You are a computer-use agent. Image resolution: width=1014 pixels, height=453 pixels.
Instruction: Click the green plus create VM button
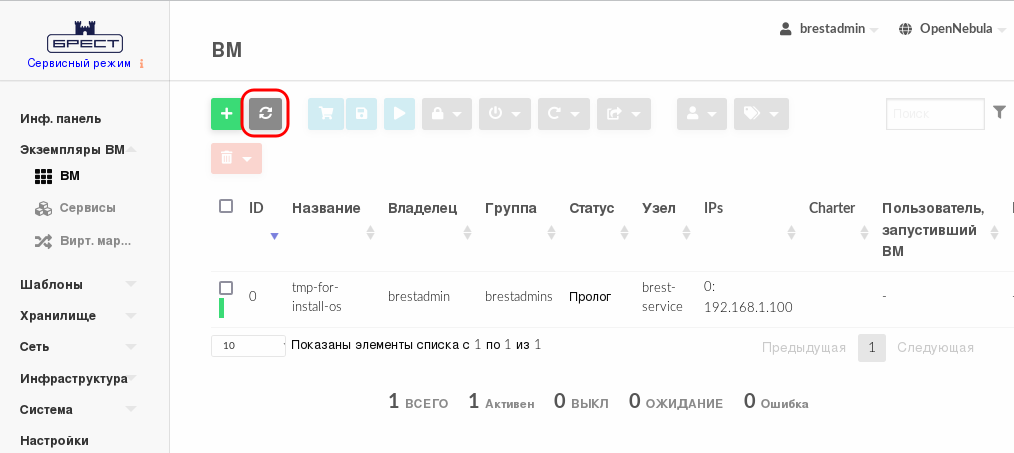click(x=226, y=114)
